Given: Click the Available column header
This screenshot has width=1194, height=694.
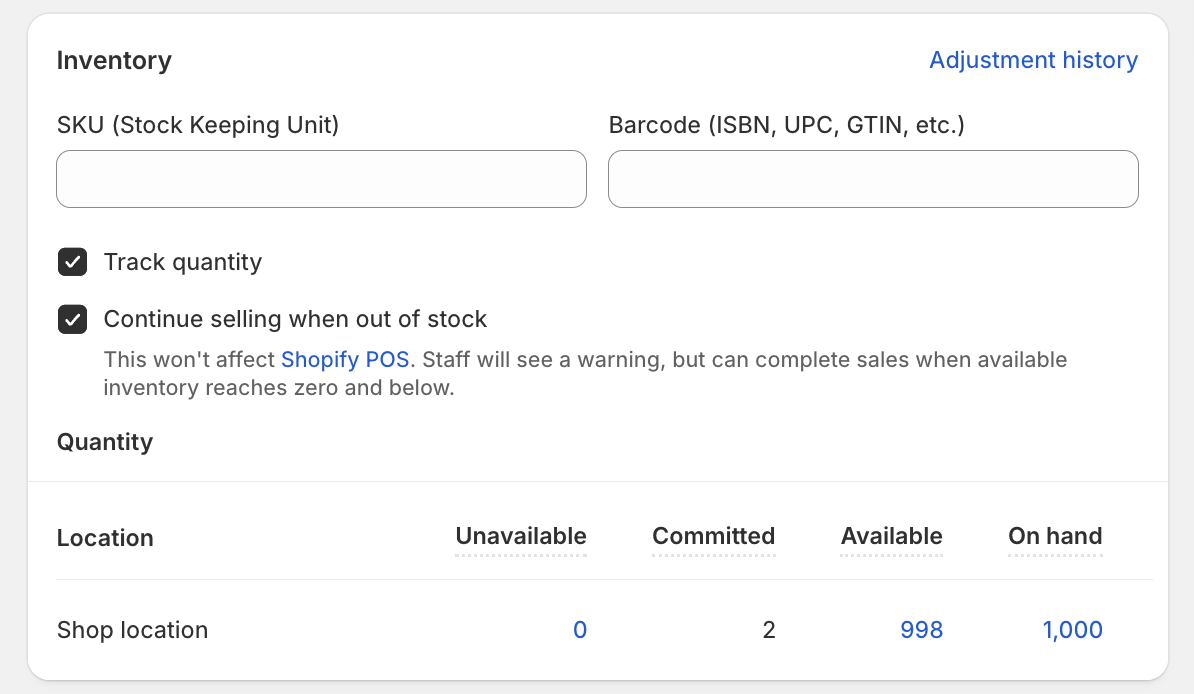Looking at the screenshot, I should [891, 537].
